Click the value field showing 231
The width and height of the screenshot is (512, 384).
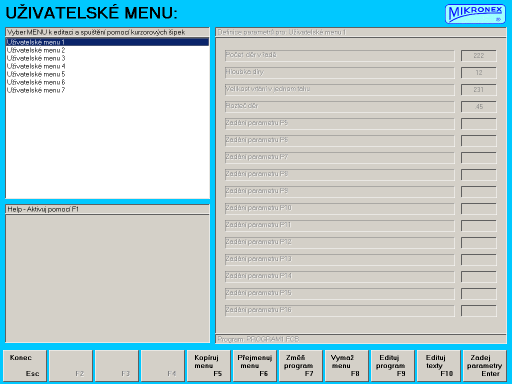(x=479, y=90)
